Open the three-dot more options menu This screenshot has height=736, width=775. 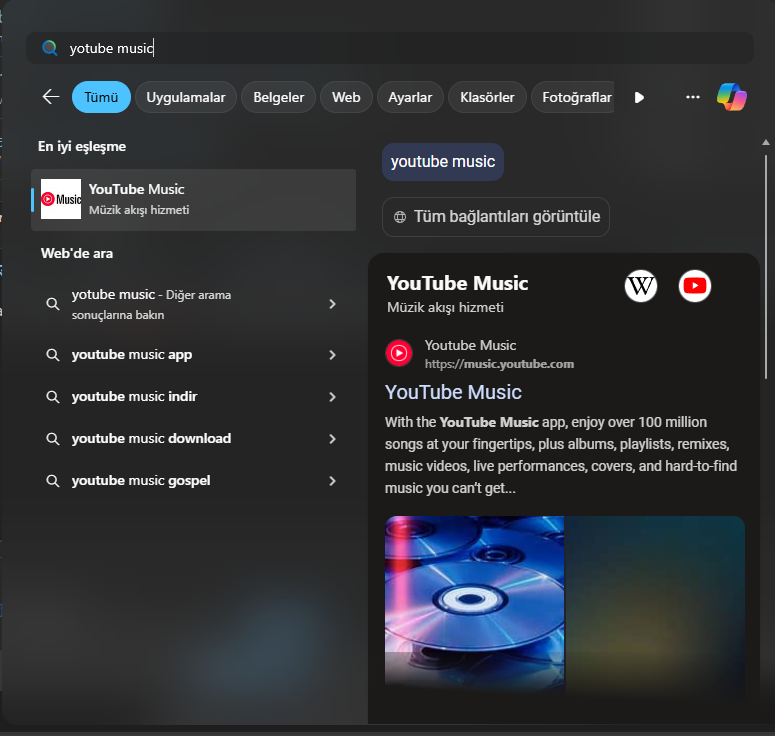[x=692, y=97]
